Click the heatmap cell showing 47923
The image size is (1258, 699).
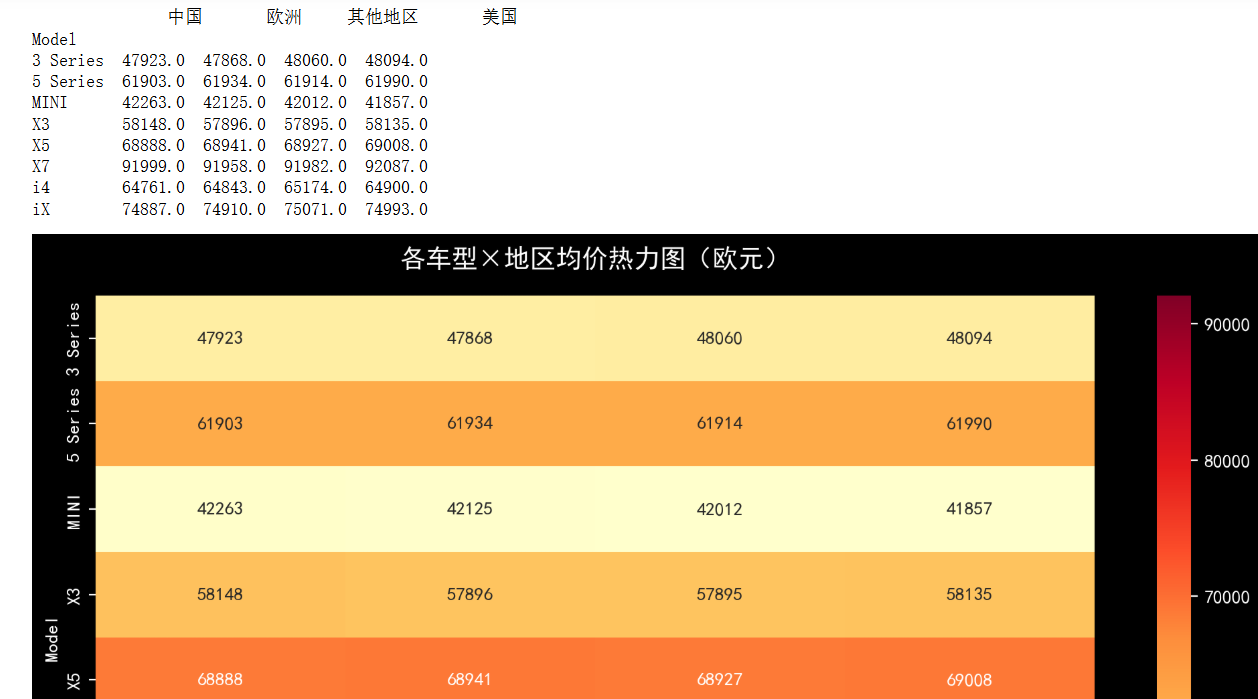[220, 338]
